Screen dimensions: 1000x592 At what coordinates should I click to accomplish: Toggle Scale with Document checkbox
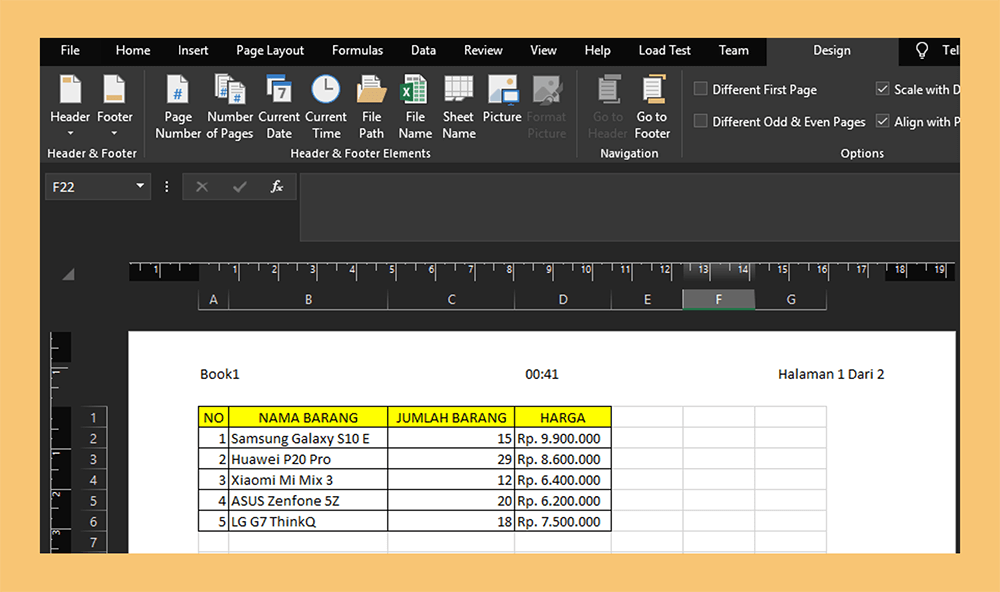[883, 89]
